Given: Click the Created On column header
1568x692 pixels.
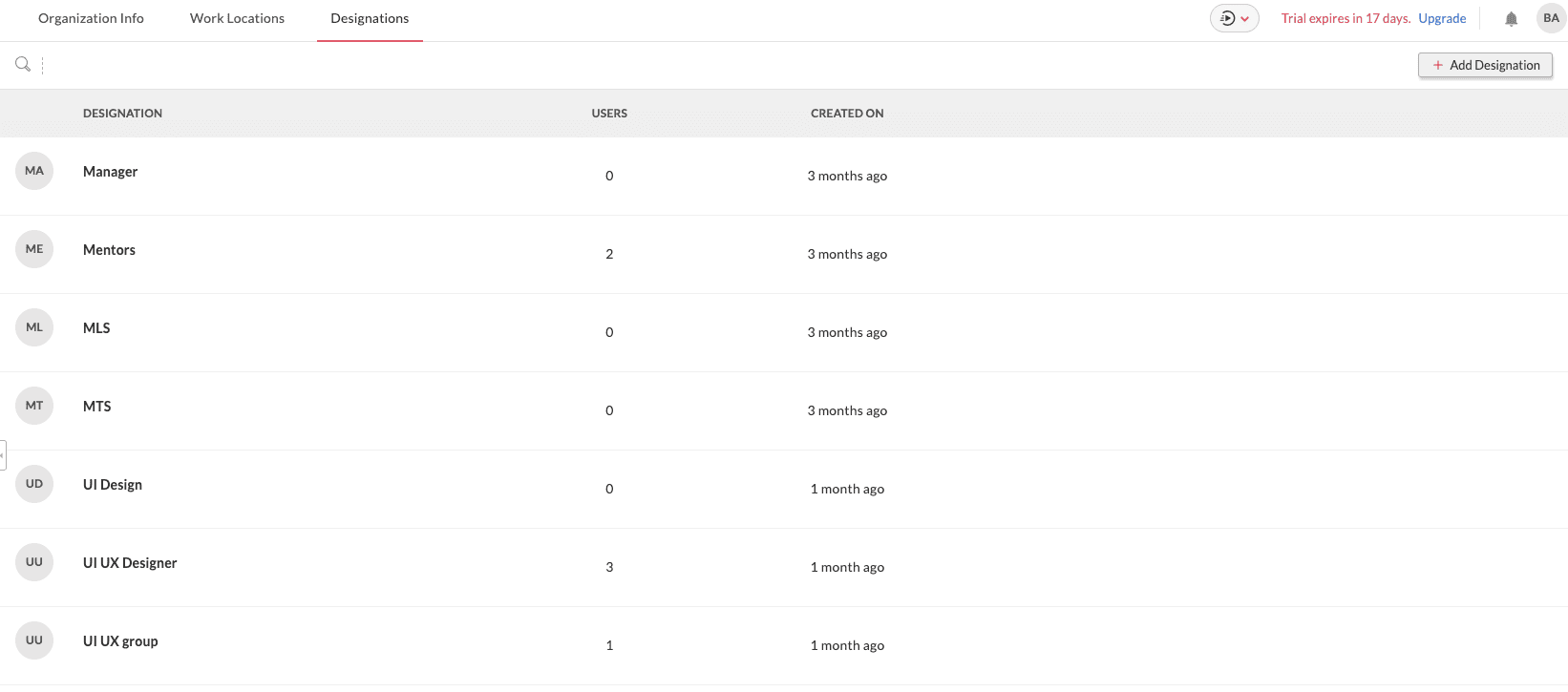Looking at the screenshot, I should click(x=847, y=114).
